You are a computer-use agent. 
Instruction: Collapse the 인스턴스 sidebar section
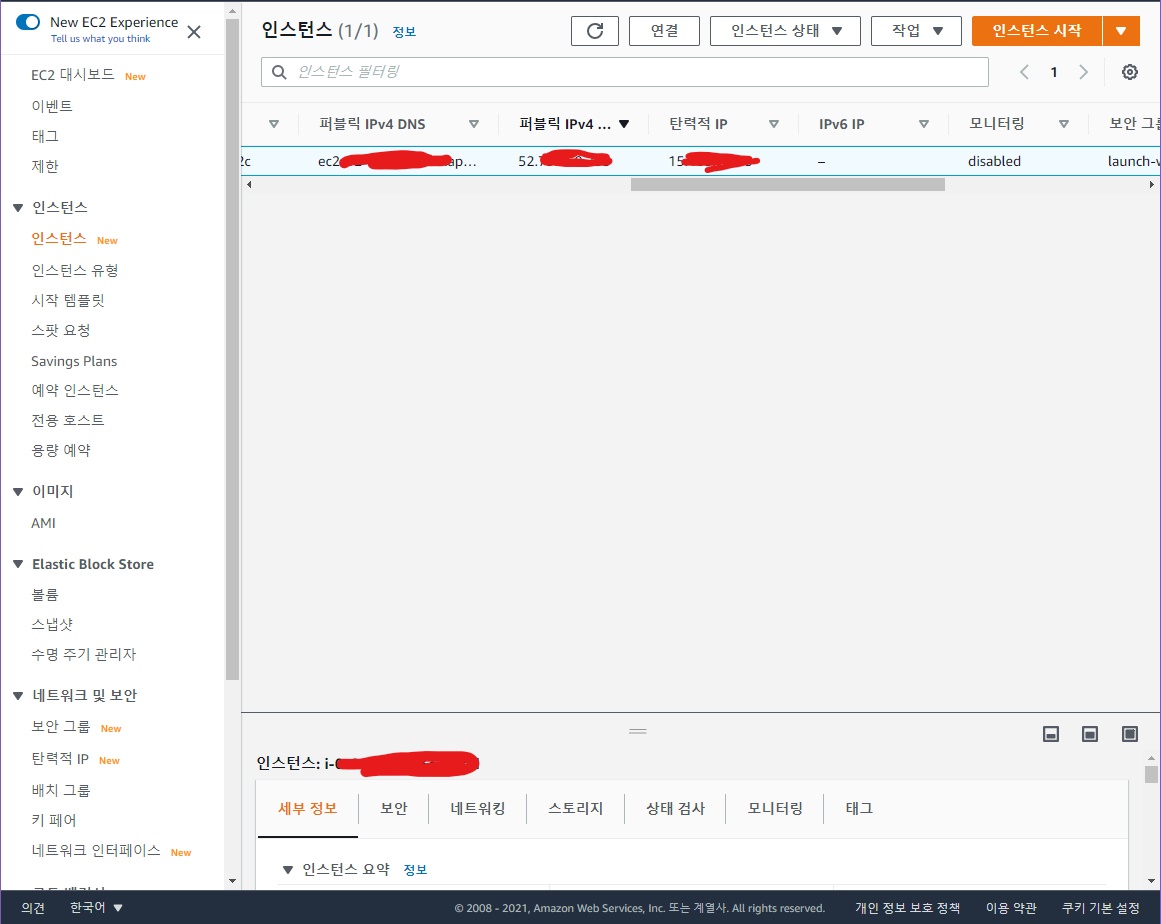[x=19, y=208]
